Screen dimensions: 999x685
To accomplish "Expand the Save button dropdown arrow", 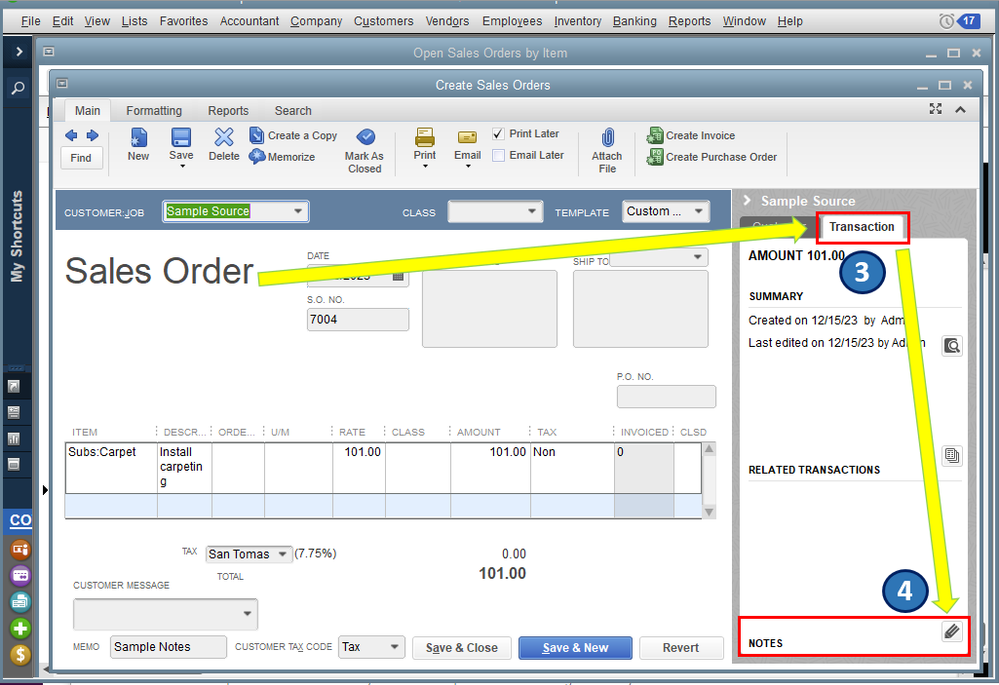I will click(182, 166).
